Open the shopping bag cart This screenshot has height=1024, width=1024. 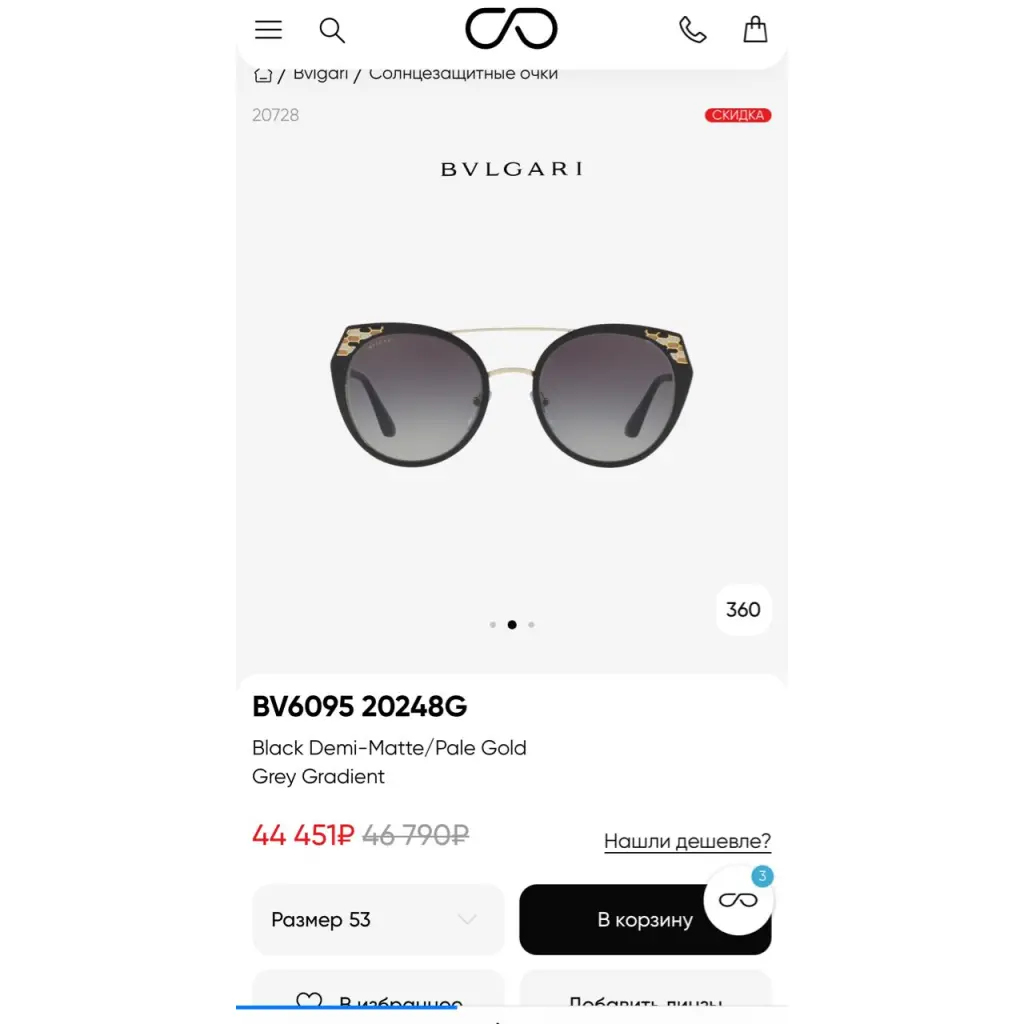click(755, 29)
